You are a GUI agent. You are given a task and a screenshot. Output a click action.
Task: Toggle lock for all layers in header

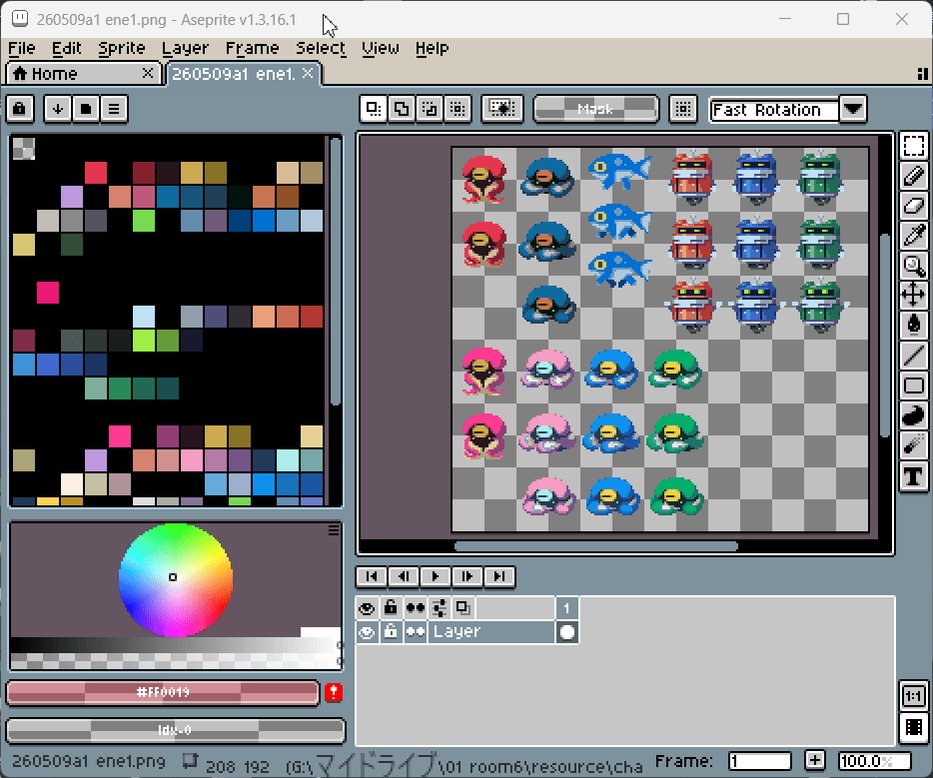coord(391,608)
